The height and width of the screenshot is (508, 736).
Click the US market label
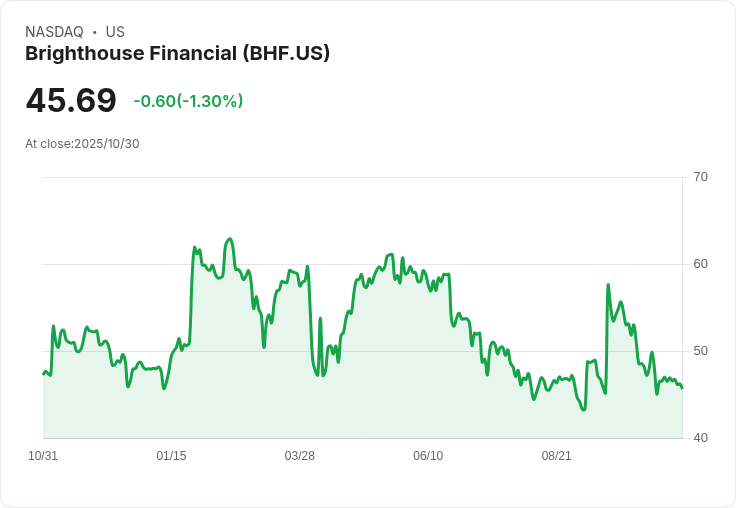tap(115, 32)
